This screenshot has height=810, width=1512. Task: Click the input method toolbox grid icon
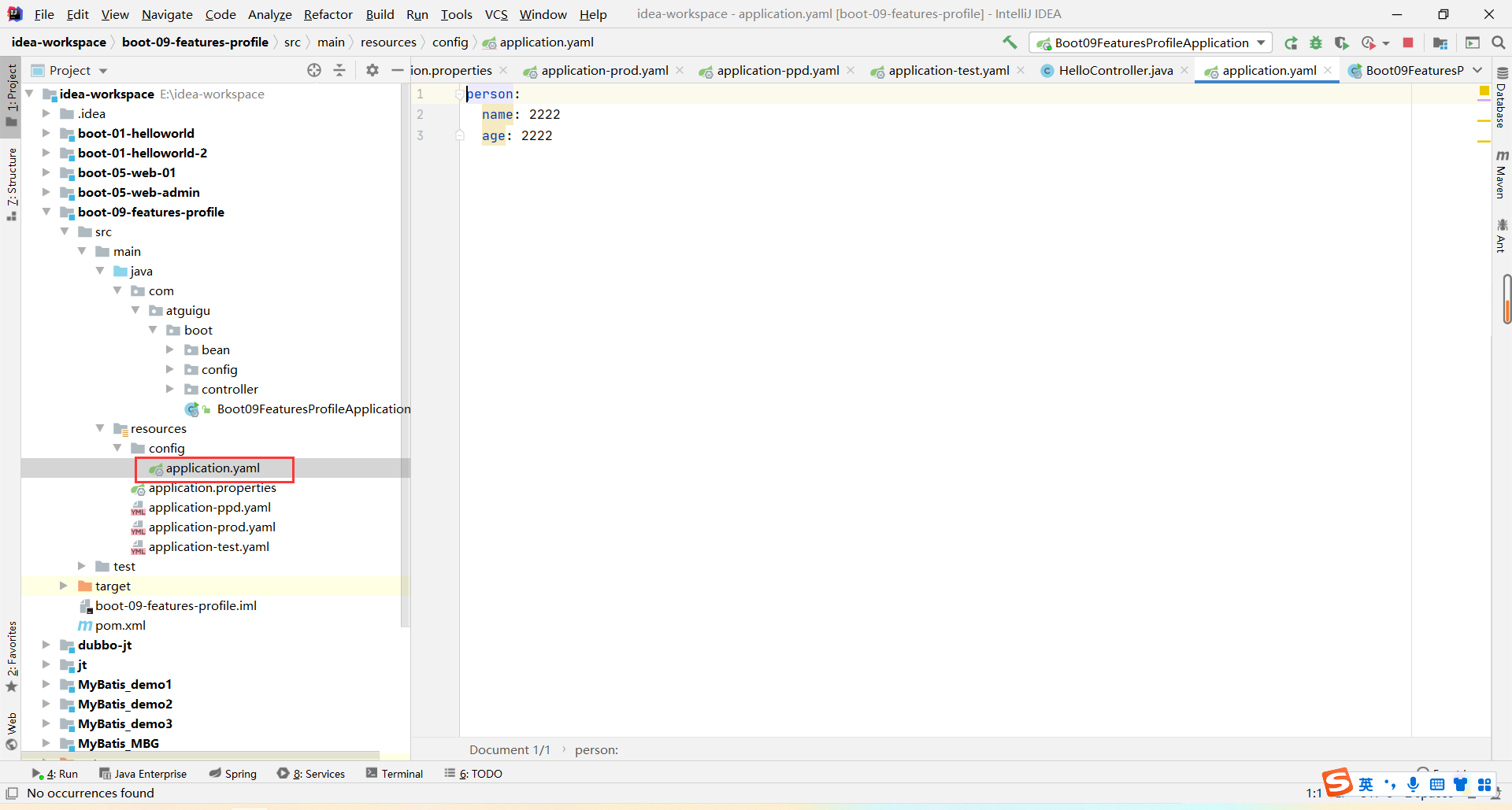[1484, 784]
